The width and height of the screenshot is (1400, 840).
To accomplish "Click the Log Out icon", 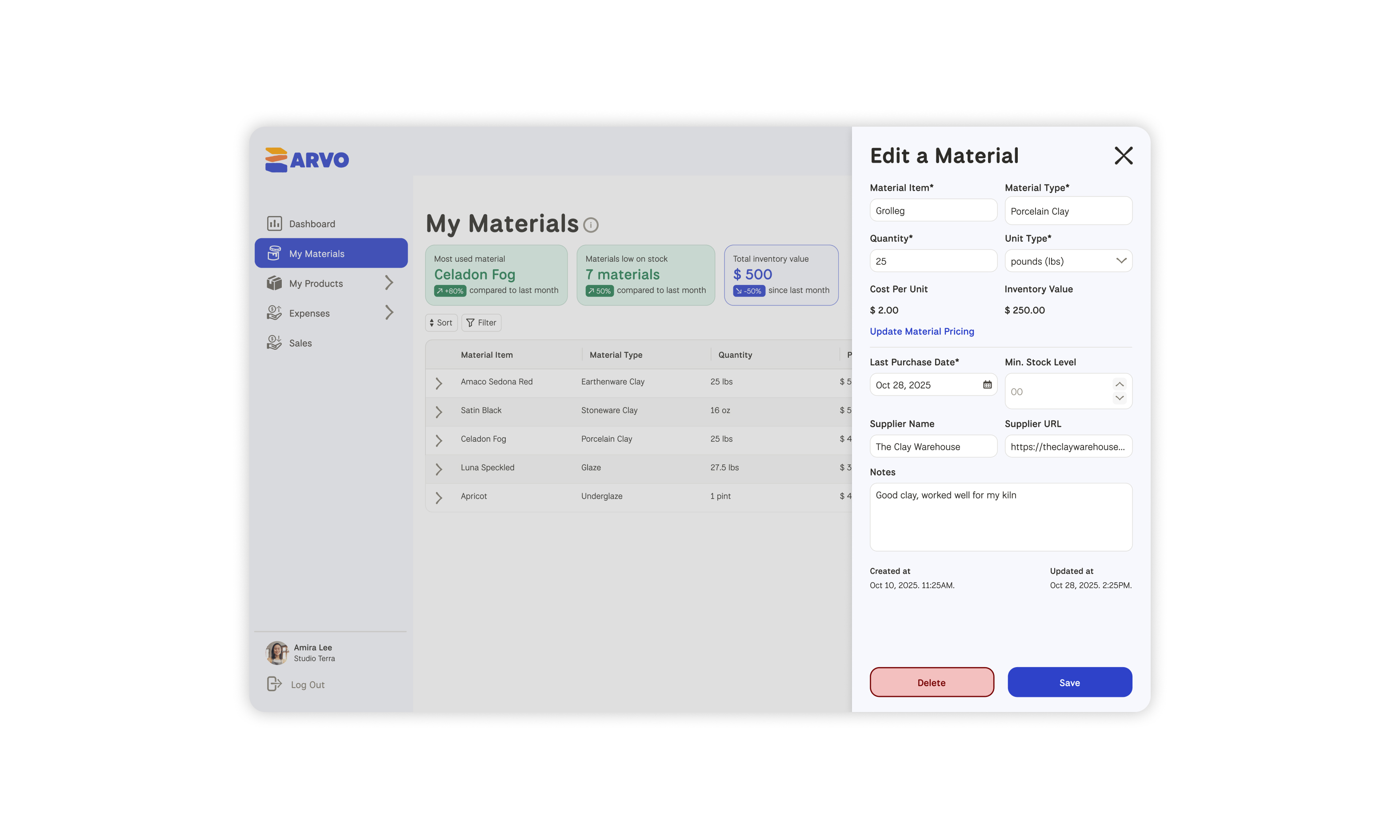I will coord(274,684).
